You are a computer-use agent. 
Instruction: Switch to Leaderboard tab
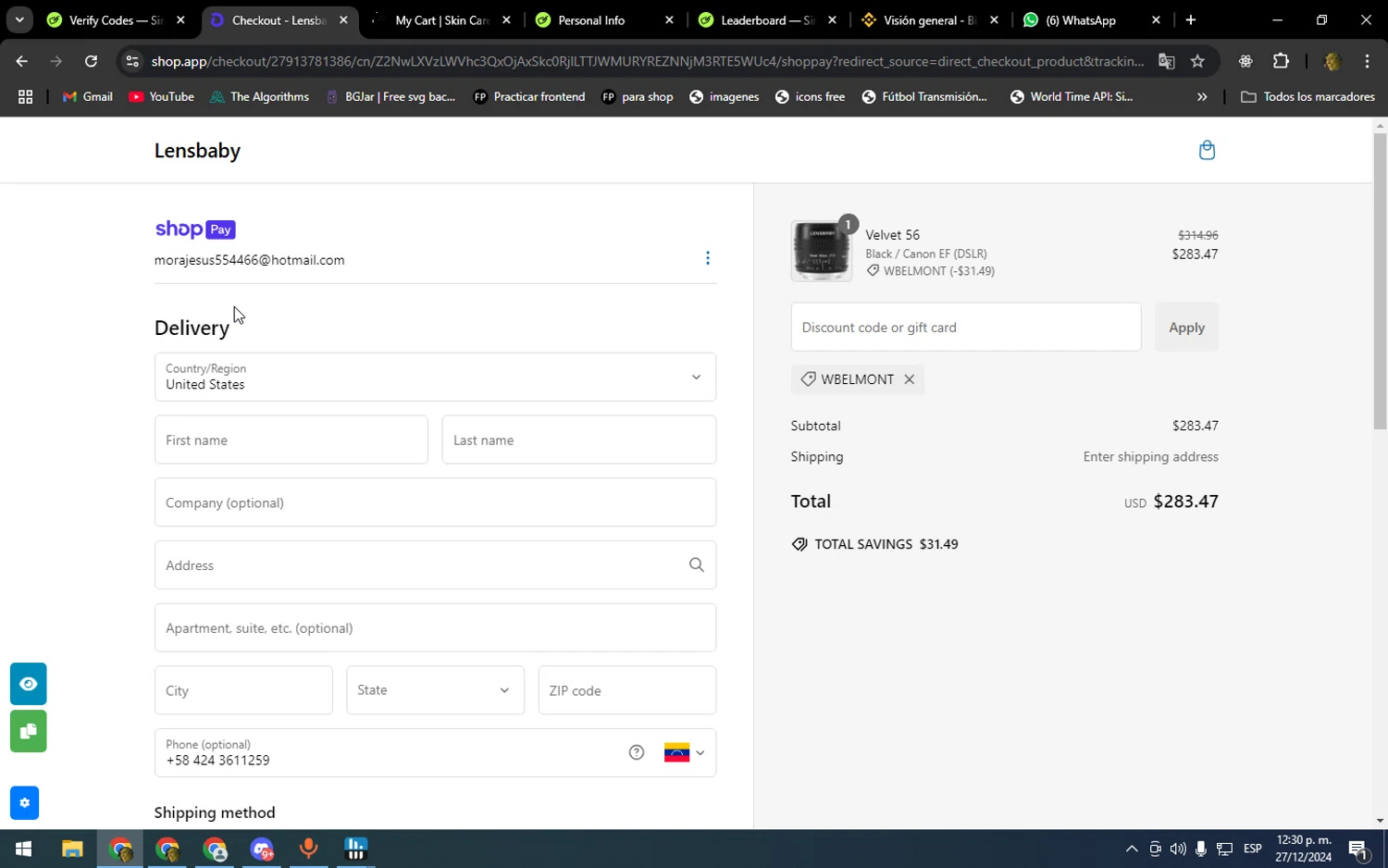756,19
